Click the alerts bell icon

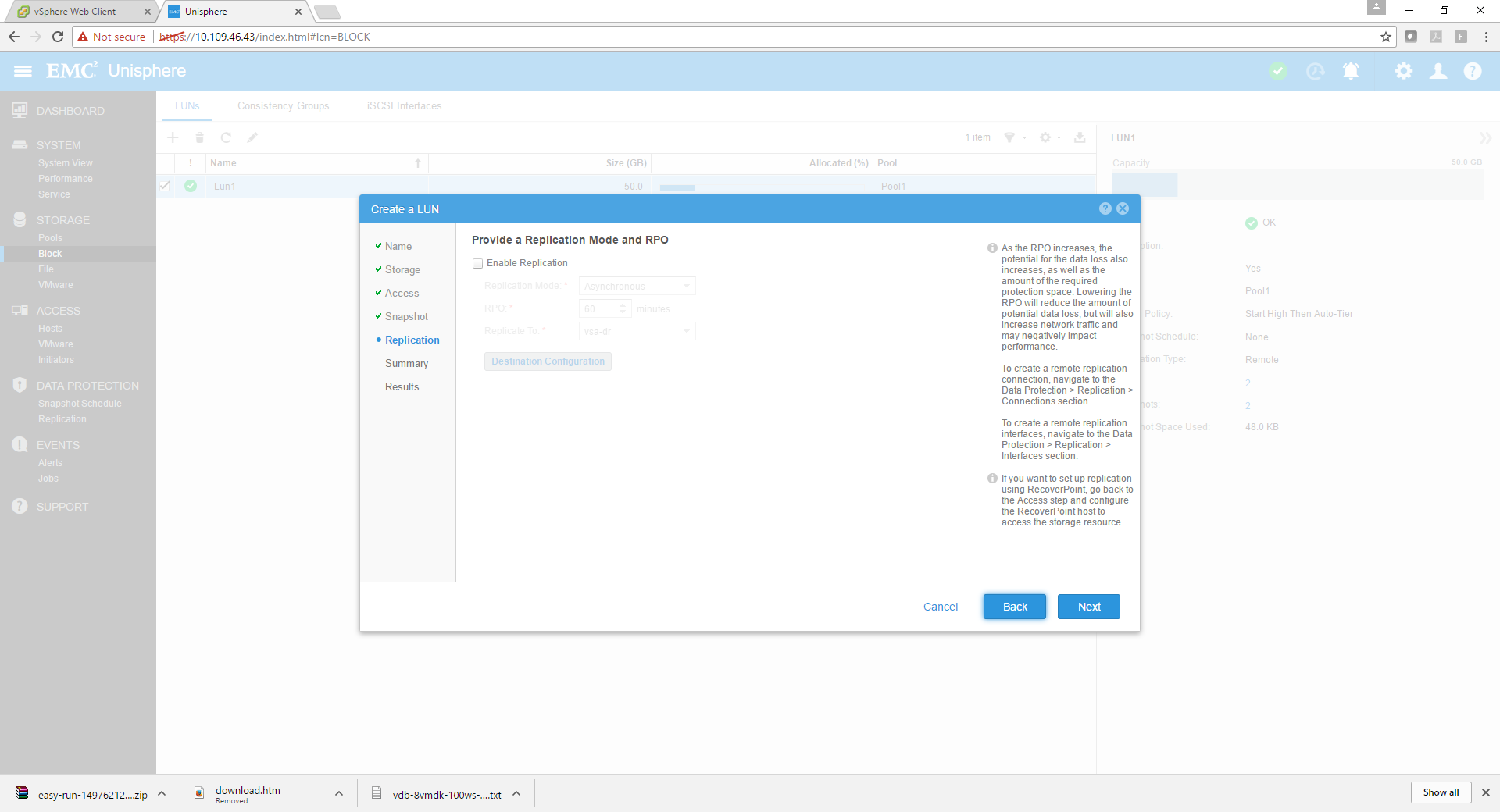tap(1350, 71)
